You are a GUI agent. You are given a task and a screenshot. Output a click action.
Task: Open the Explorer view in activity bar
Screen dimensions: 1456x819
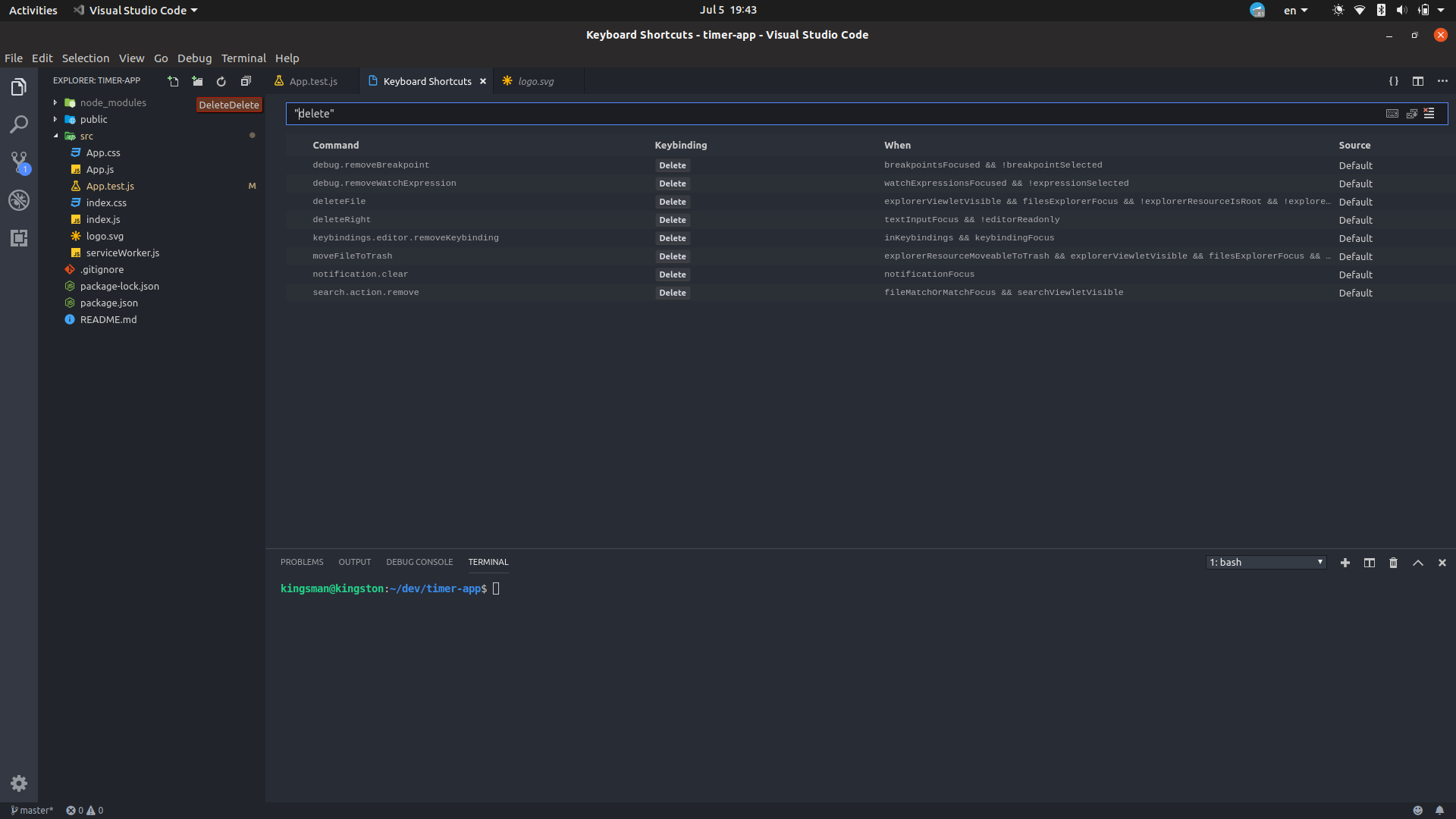(x=19, y=87)
